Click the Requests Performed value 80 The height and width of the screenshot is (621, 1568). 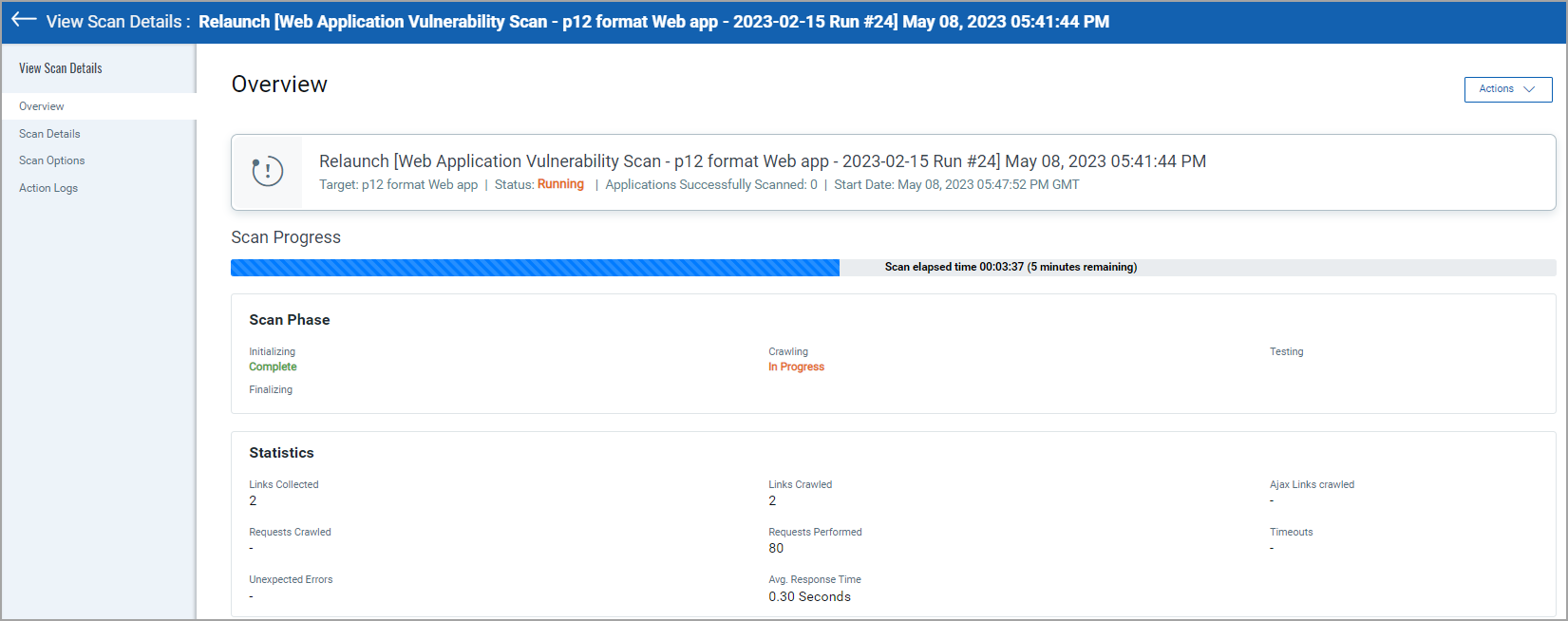[x=776, y=548]
